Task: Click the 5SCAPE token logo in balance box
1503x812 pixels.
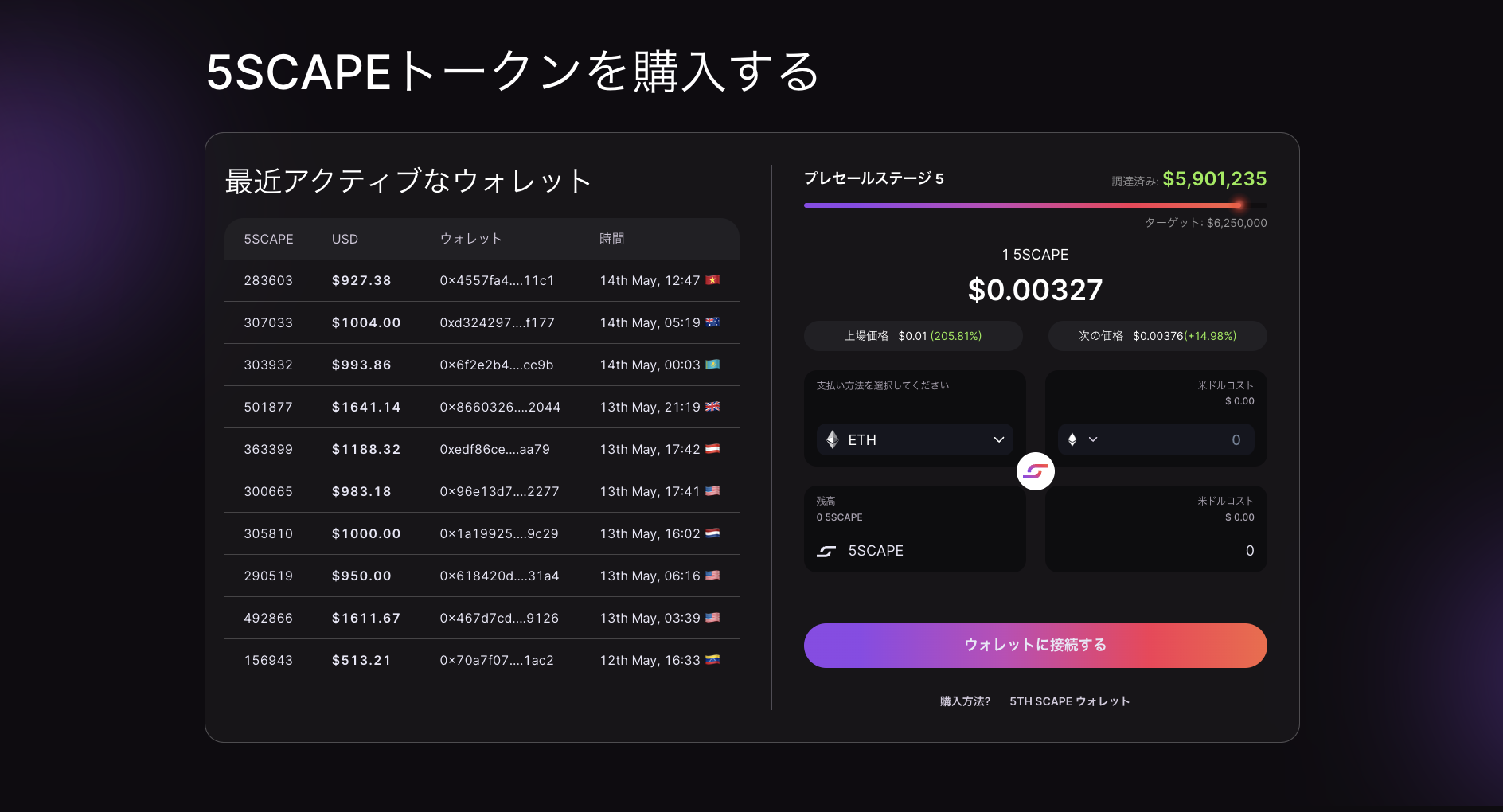Action: click(x=826, y=551)
